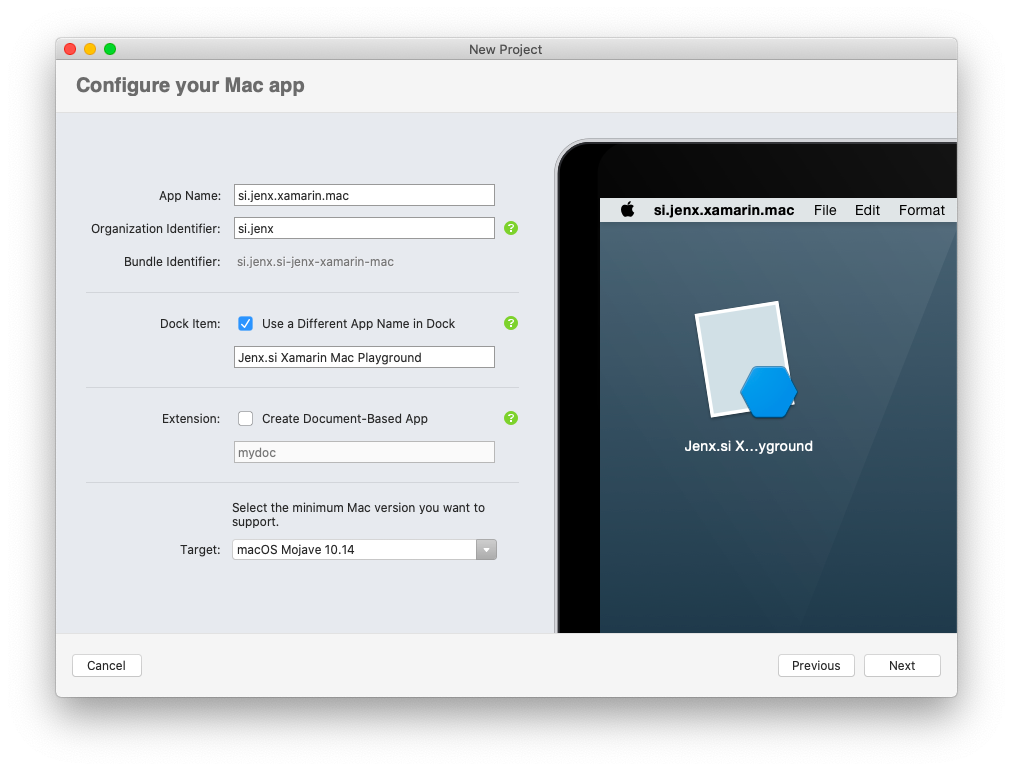The width and height of the screenshot is (1013, 771).
Task: Click the mydoc extension input field
Action: [364, 452]
